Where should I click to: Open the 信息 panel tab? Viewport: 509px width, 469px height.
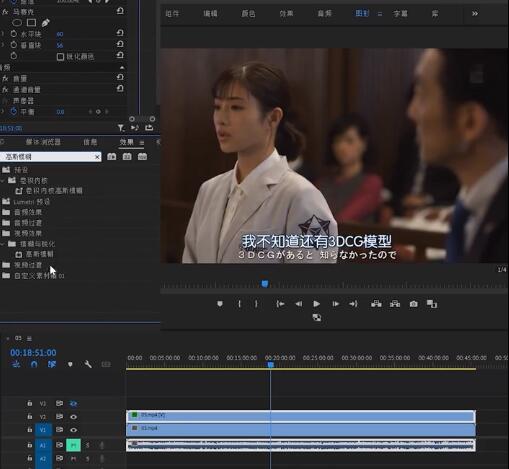(90, 142)
